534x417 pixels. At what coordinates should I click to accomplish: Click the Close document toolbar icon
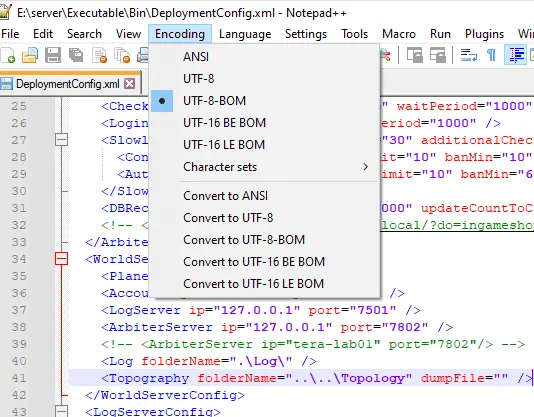coord(99,55)
